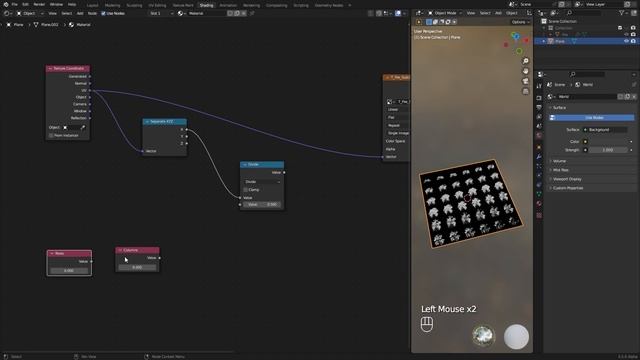Switch to the Geometry Nodes workspace tab

point(329,5)
